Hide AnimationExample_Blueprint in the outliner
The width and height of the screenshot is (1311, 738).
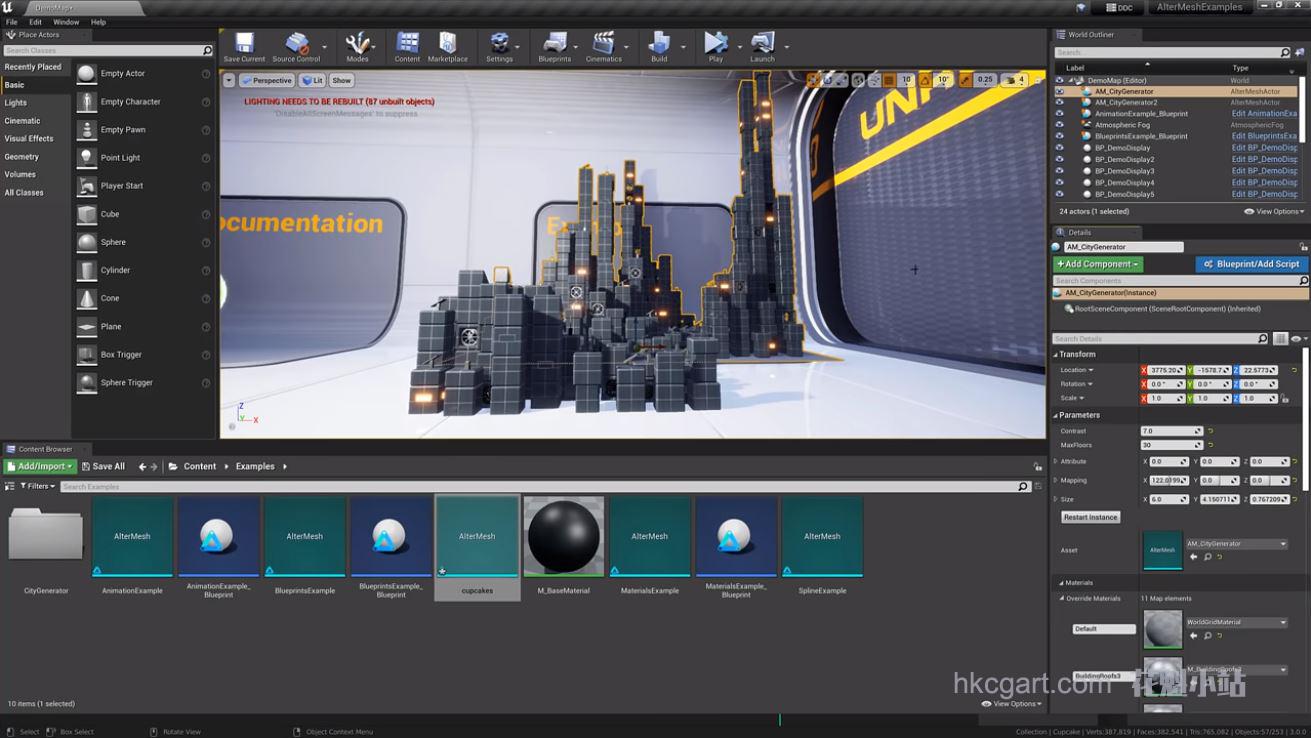click(1059, 114)
